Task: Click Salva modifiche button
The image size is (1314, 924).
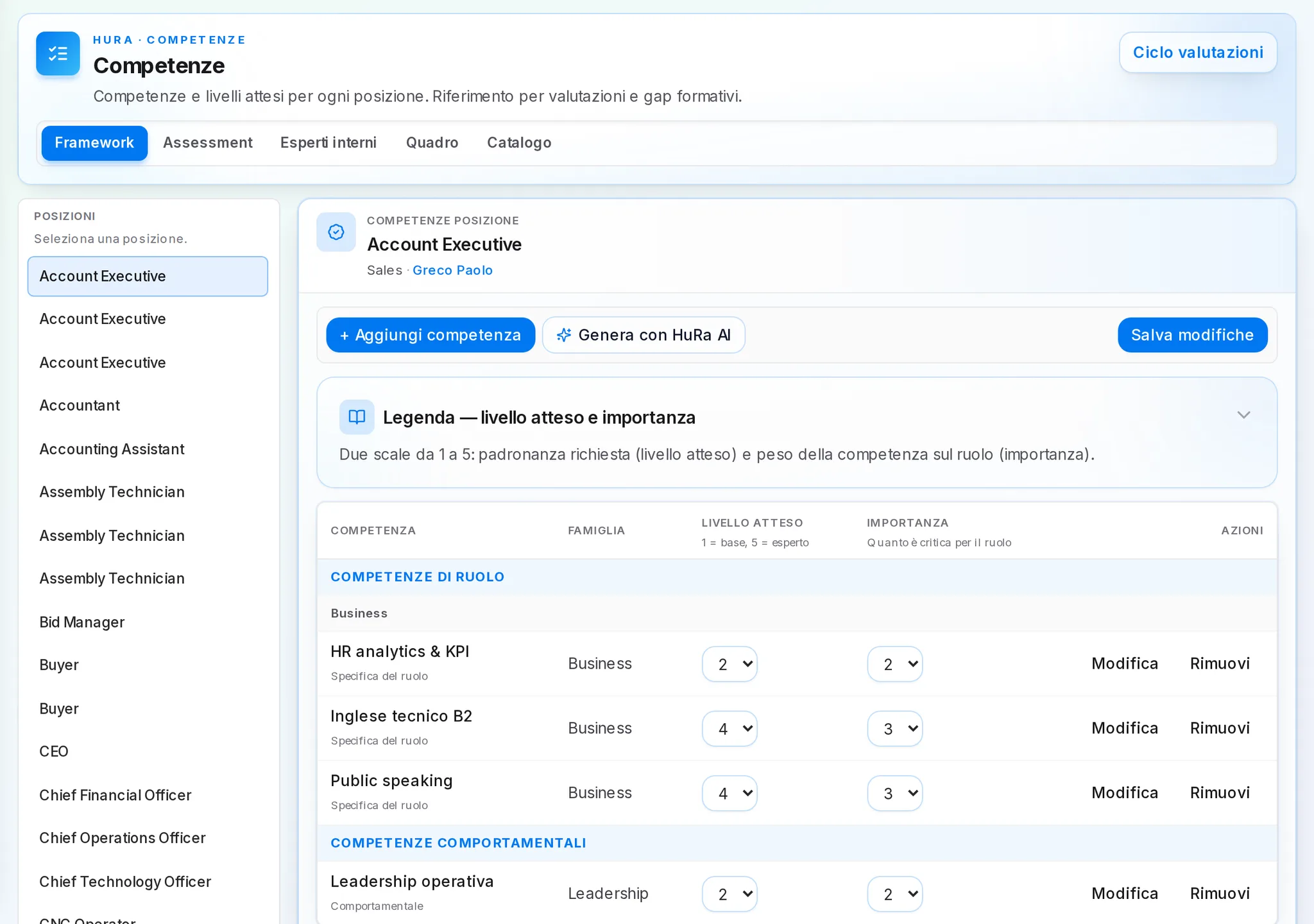Action: [1192, 335]
